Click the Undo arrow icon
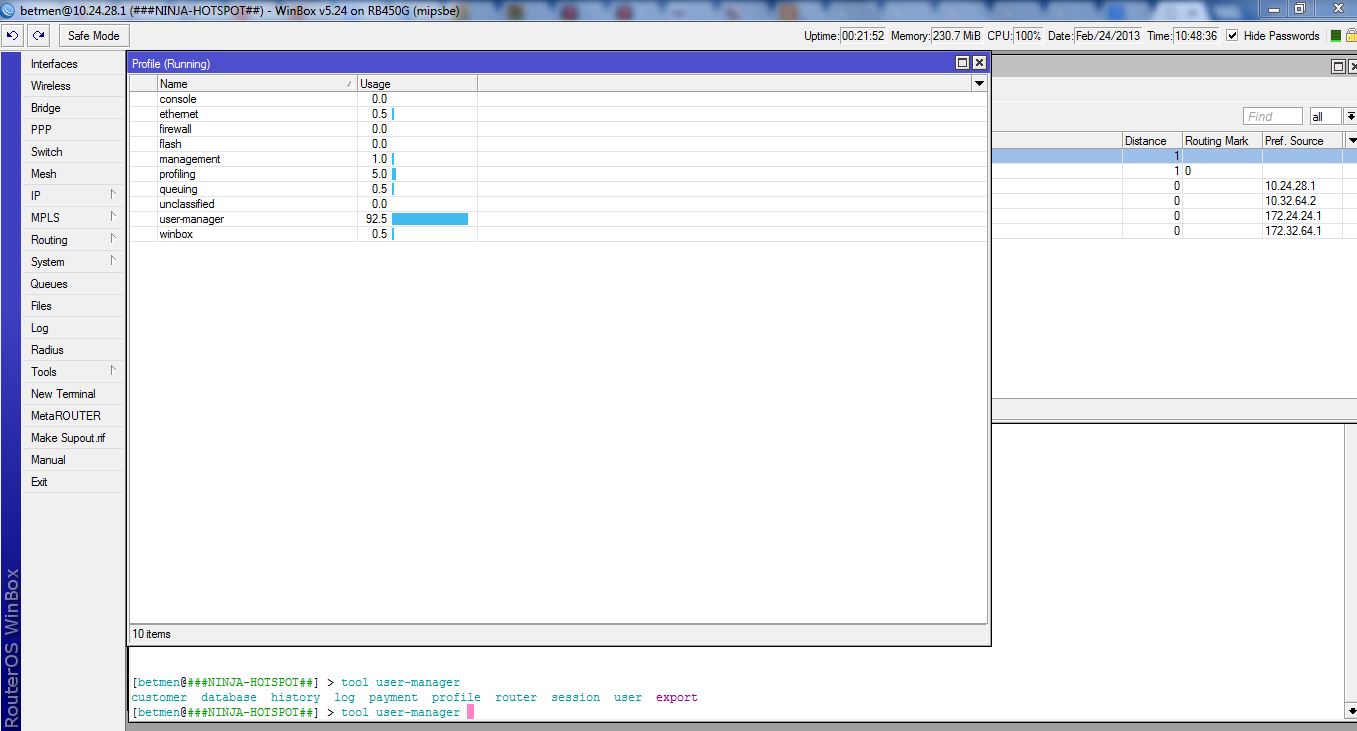The width and height of the screenshot is (1357, 731). coord(12,36)
